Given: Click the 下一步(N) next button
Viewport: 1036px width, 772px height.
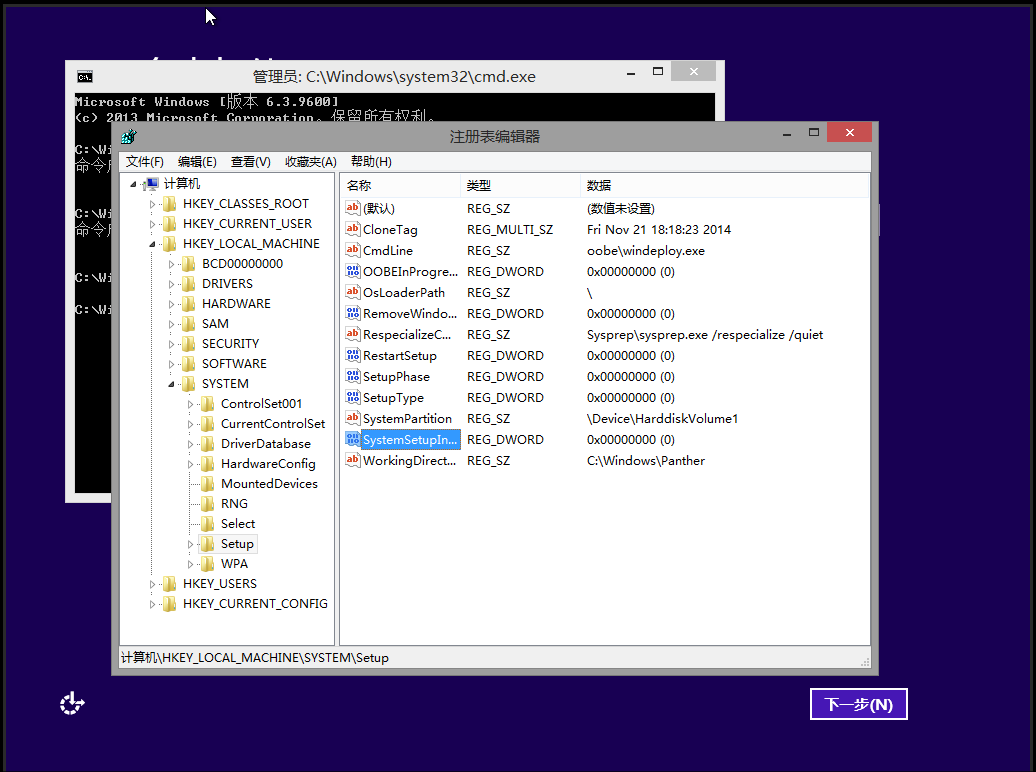Looking at the screenshot, I should click(x=858, y=704).
